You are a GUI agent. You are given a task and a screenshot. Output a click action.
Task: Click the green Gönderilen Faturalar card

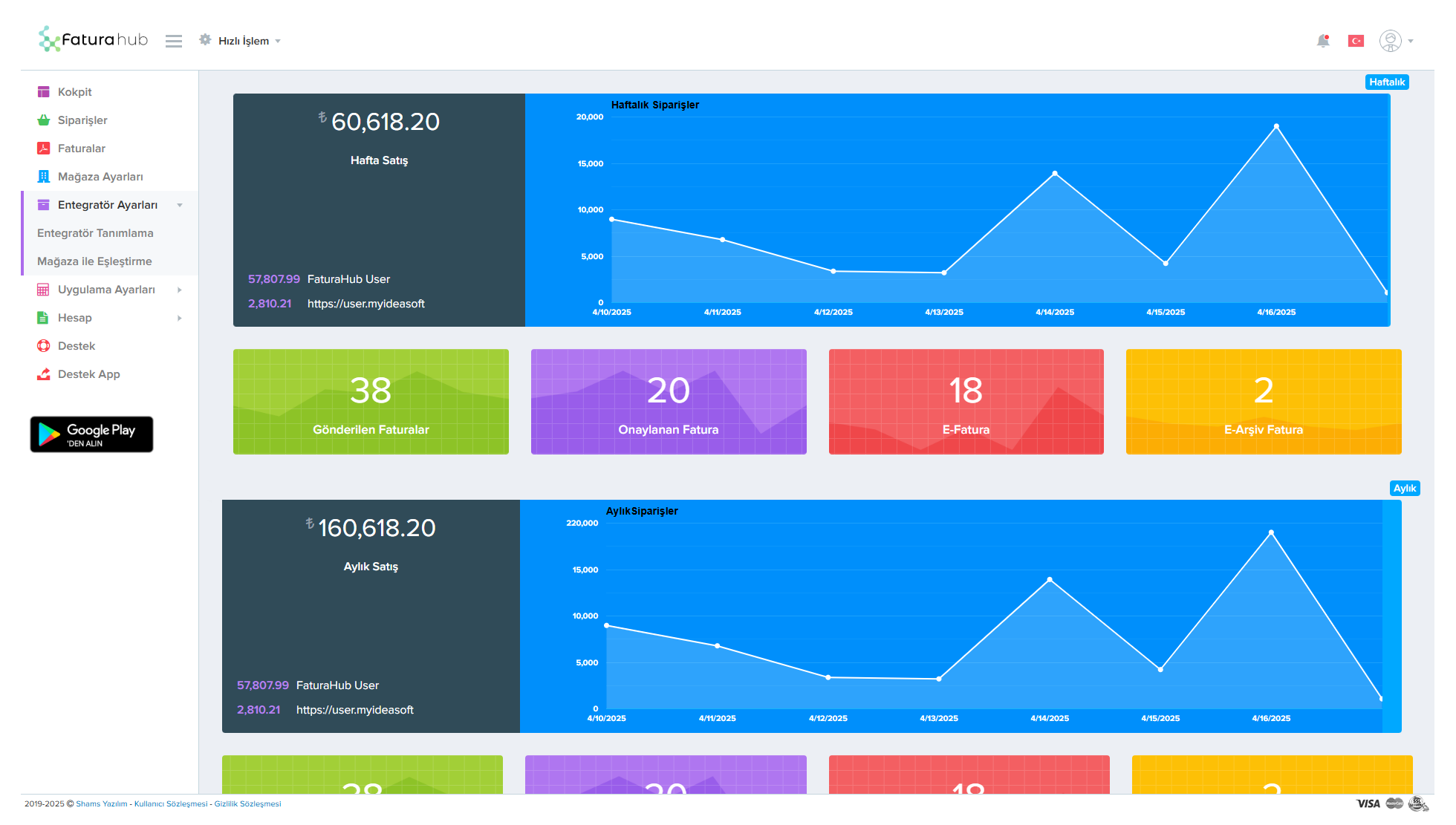click(371, 402)
